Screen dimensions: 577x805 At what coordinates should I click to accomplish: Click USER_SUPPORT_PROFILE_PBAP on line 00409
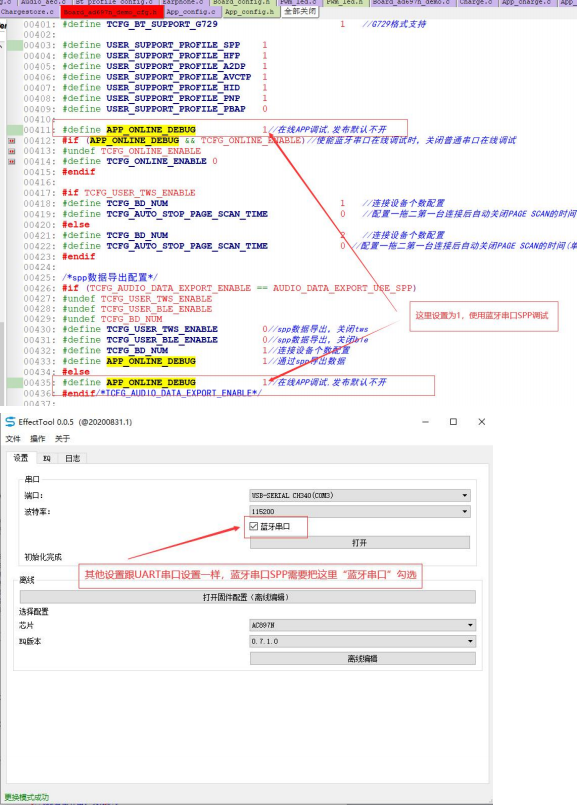point(176,109)
